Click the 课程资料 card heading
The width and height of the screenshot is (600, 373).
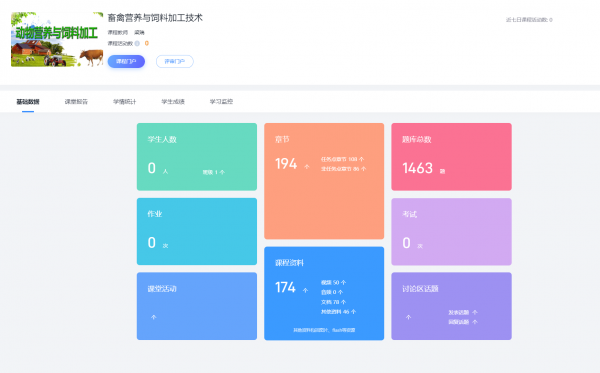(x=289, y=263)
